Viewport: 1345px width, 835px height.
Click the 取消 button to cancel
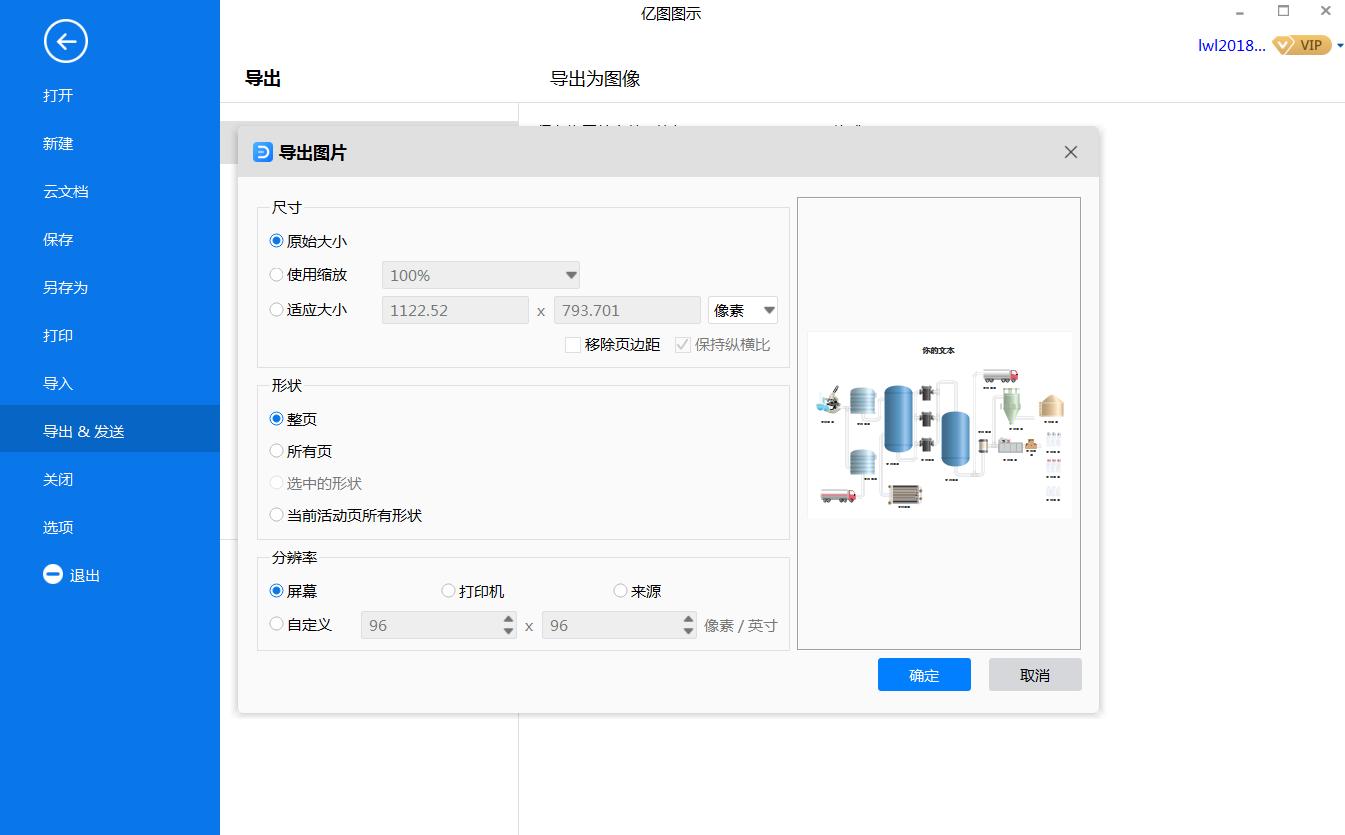tap(1034, 674)
